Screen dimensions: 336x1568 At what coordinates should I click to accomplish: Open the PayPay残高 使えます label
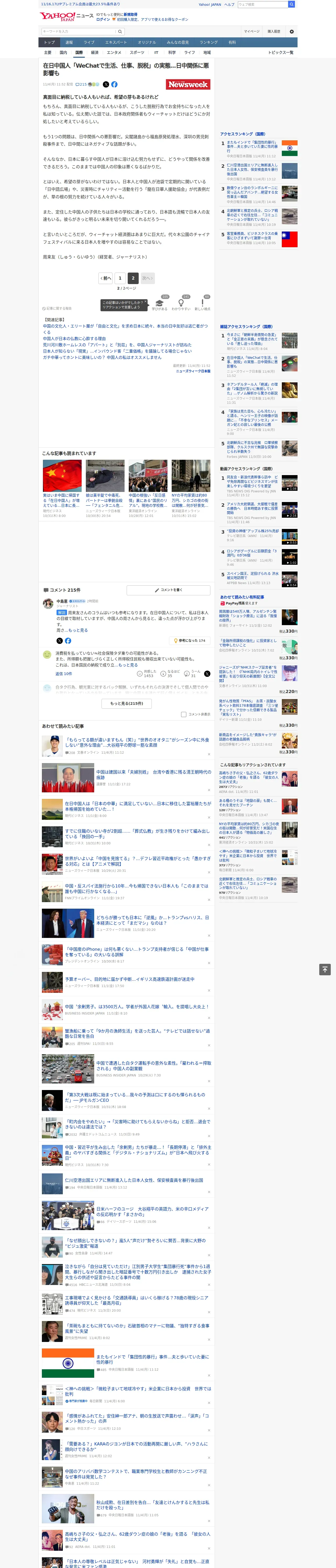[238, 603]
